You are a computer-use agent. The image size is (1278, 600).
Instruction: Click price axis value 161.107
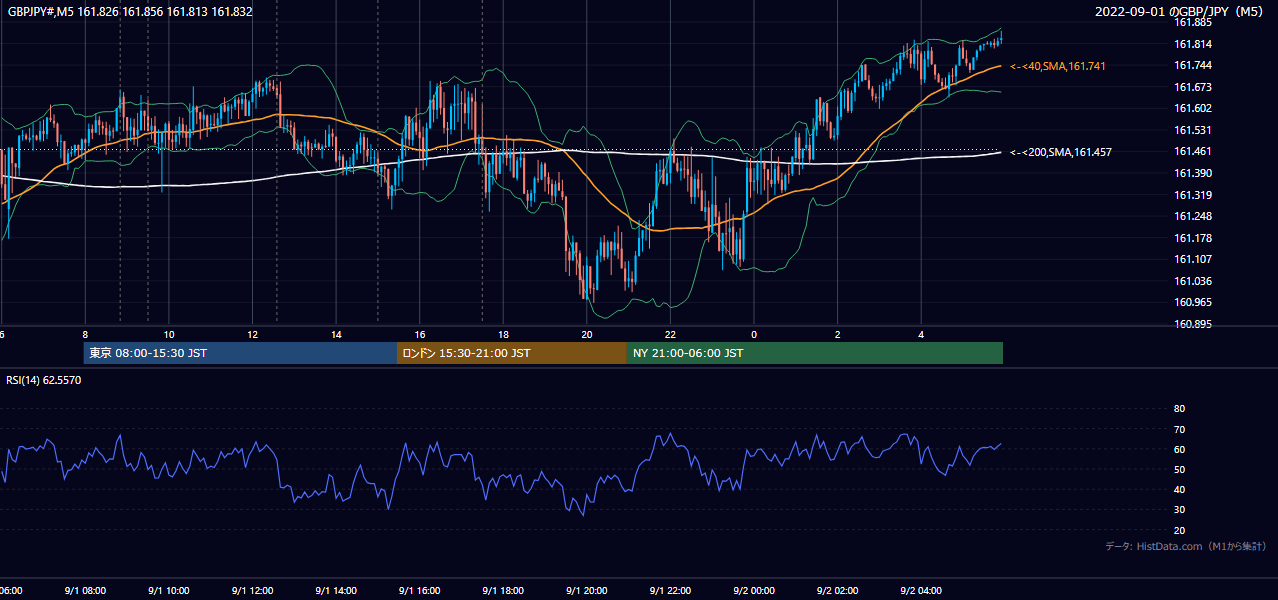(x=1193, y=259)
